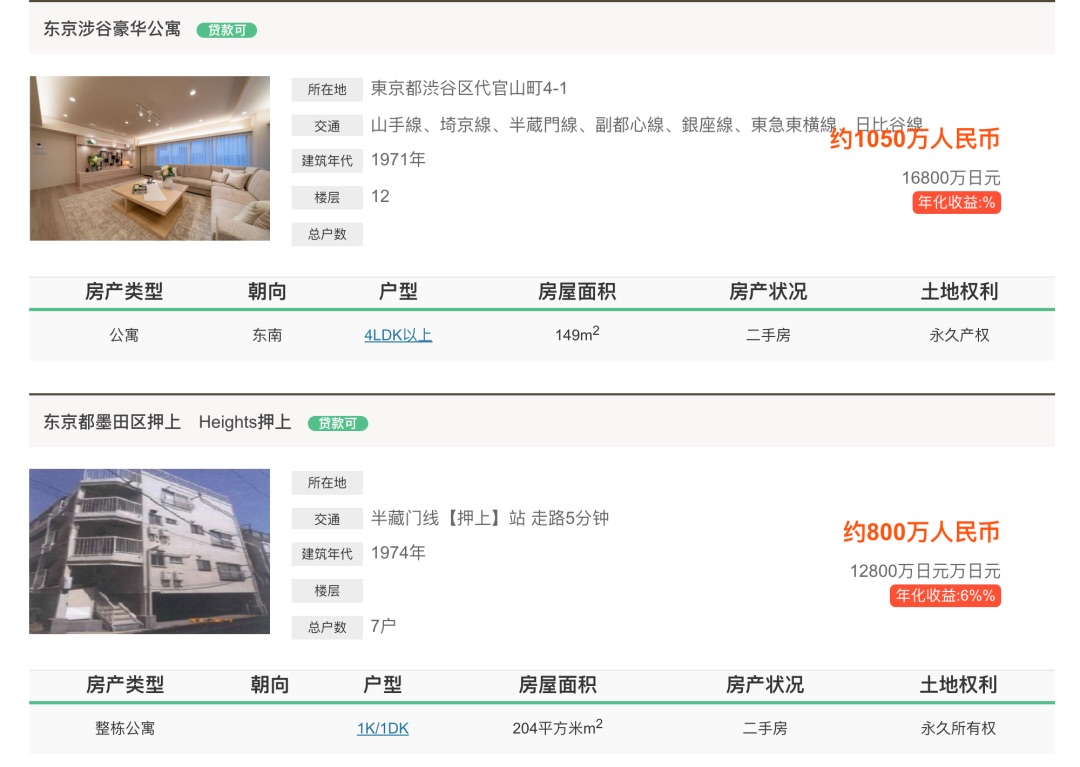Image resolution: width=1080 pixels, height=767 pixels.
Task: Click the price 约800万人民币
Action: point(922,532)
